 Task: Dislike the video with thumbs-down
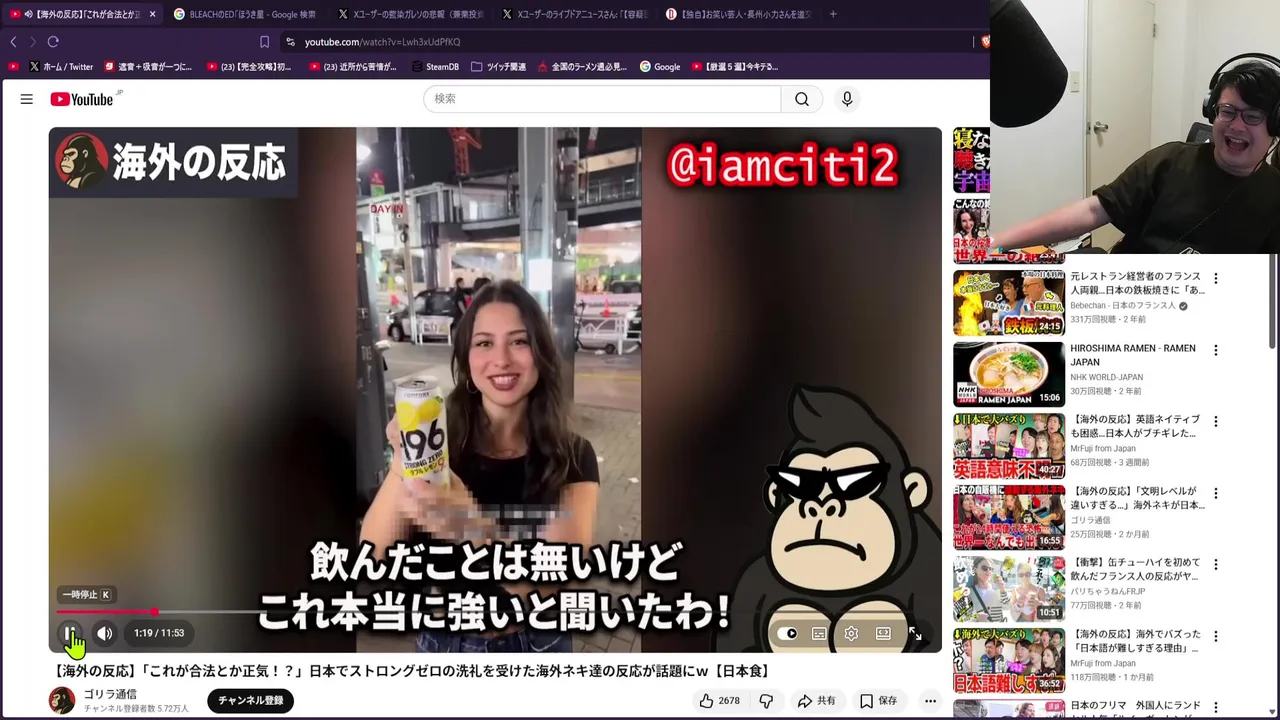(x=766, y=701)
